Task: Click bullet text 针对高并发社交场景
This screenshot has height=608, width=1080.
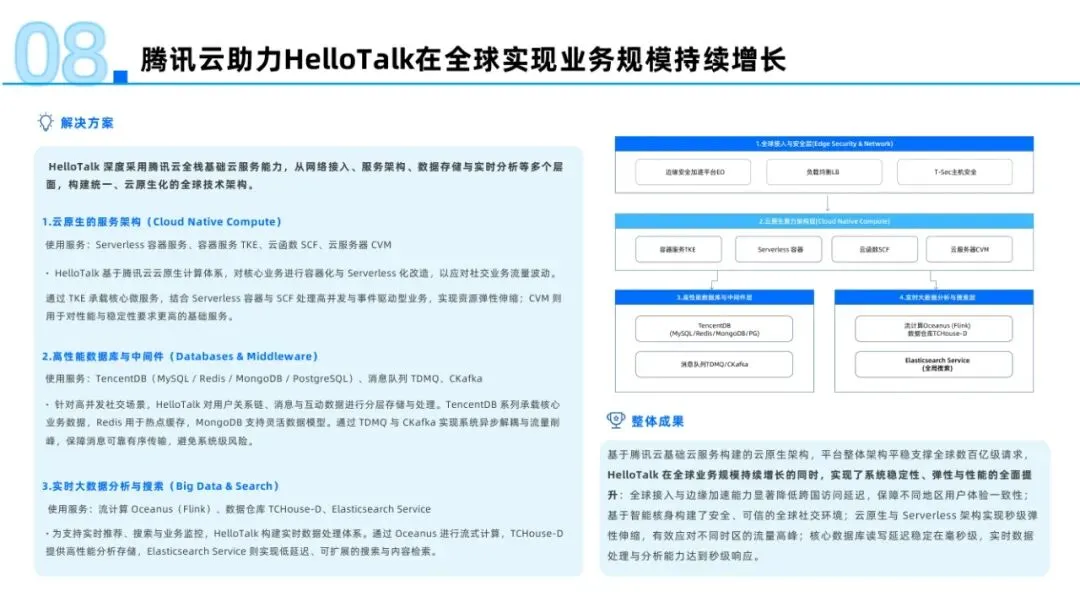Action: [303, 423]
